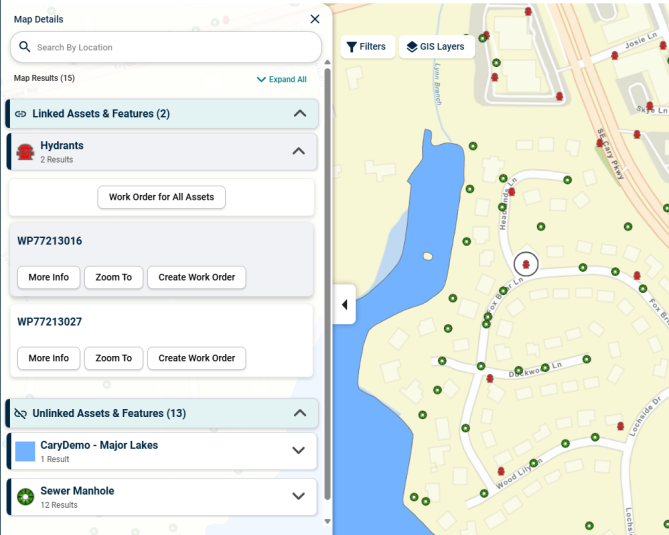Click Work Order for All Assets button
Image resolution: width=669 pixels, height=535 pixels.
coord(161,197)
